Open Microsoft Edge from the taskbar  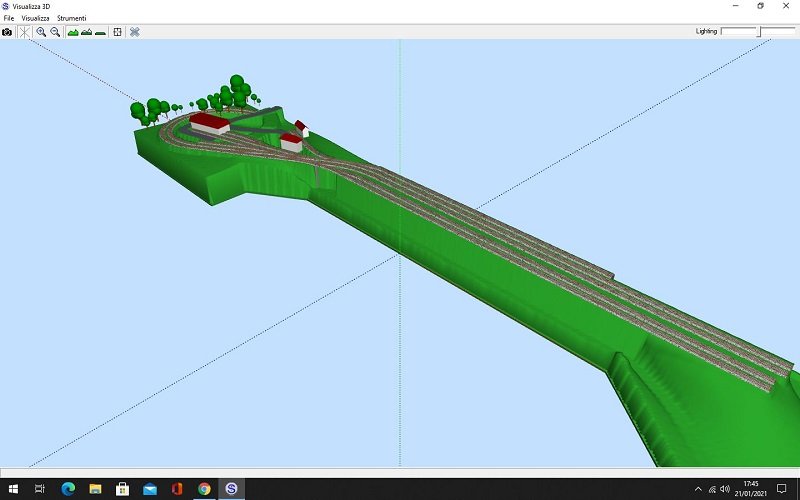(68, 489)
